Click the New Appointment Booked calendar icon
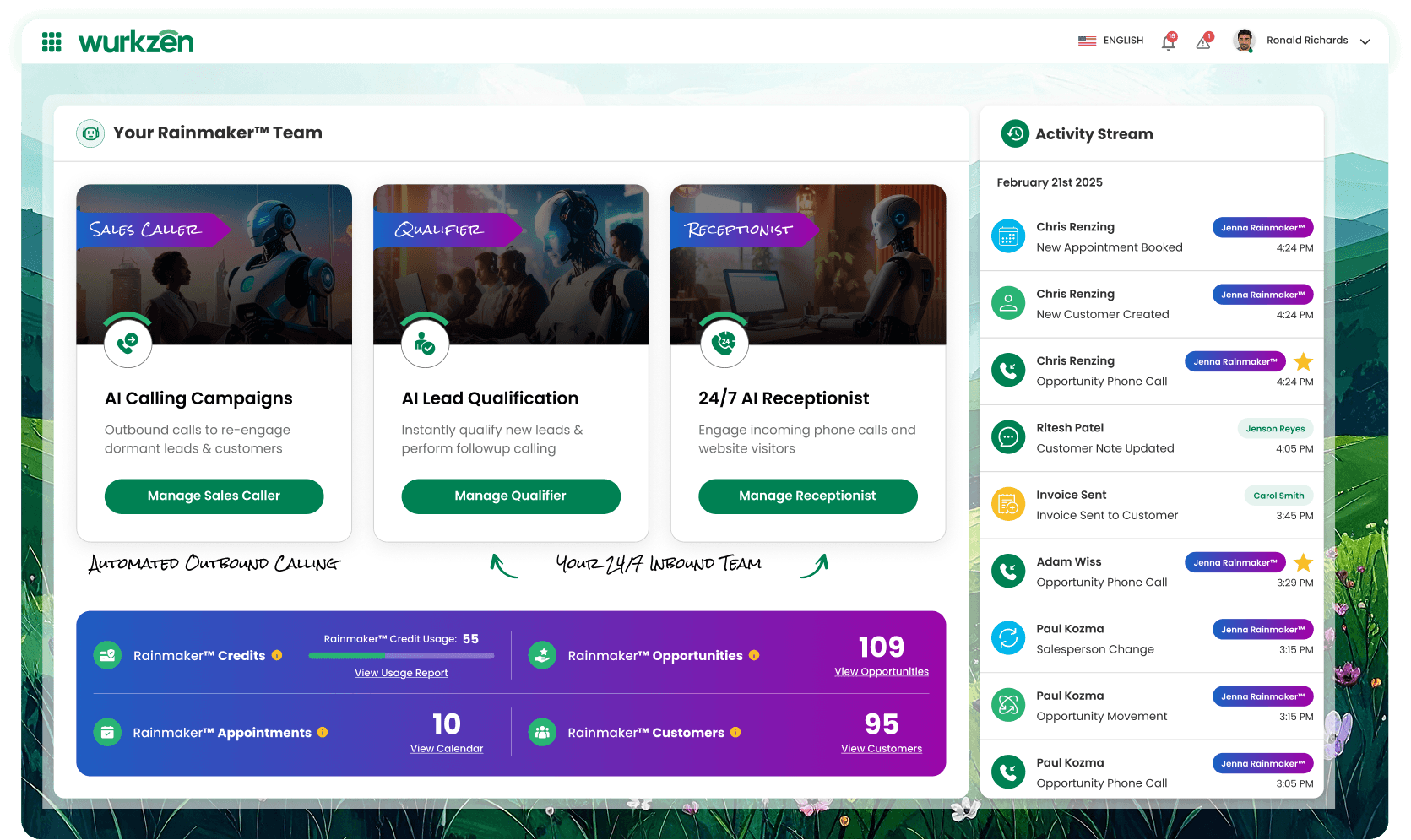Viewport: 1411px width, 840px height. (1008, 237)
